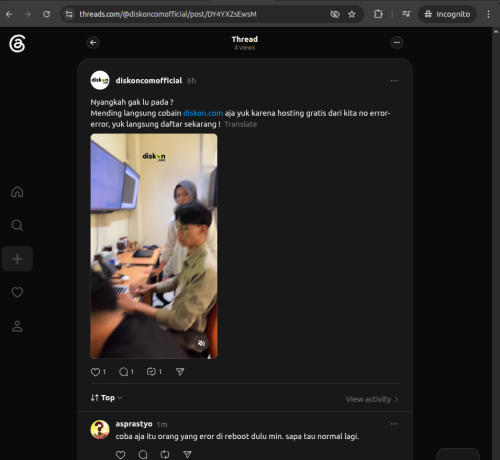500x460 pixels.
Task: Open asprastyo comment more options
Action: (394, 424)
